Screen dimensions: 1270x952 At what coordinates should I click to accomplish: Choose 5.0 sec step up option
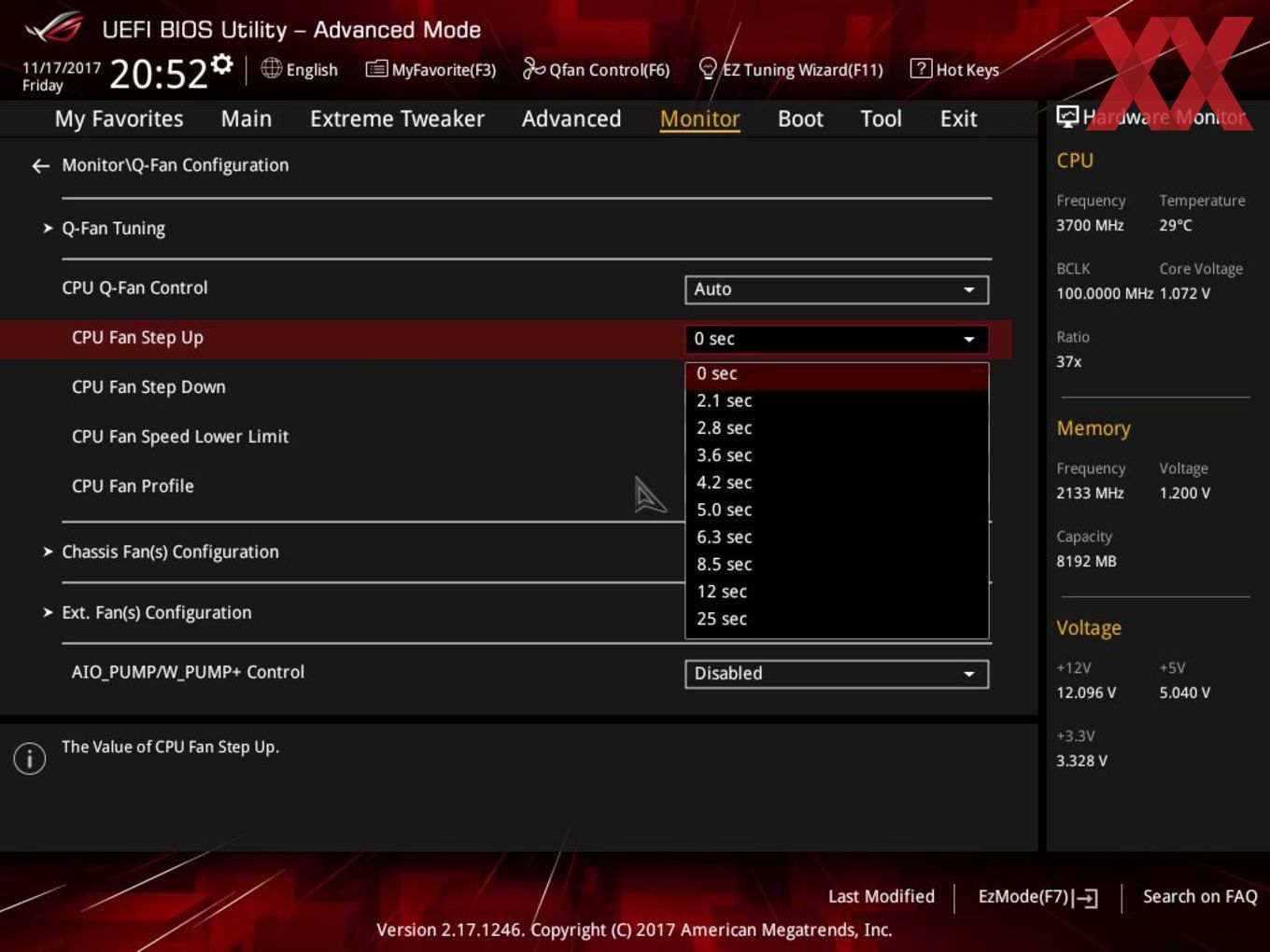pos(837,510)
